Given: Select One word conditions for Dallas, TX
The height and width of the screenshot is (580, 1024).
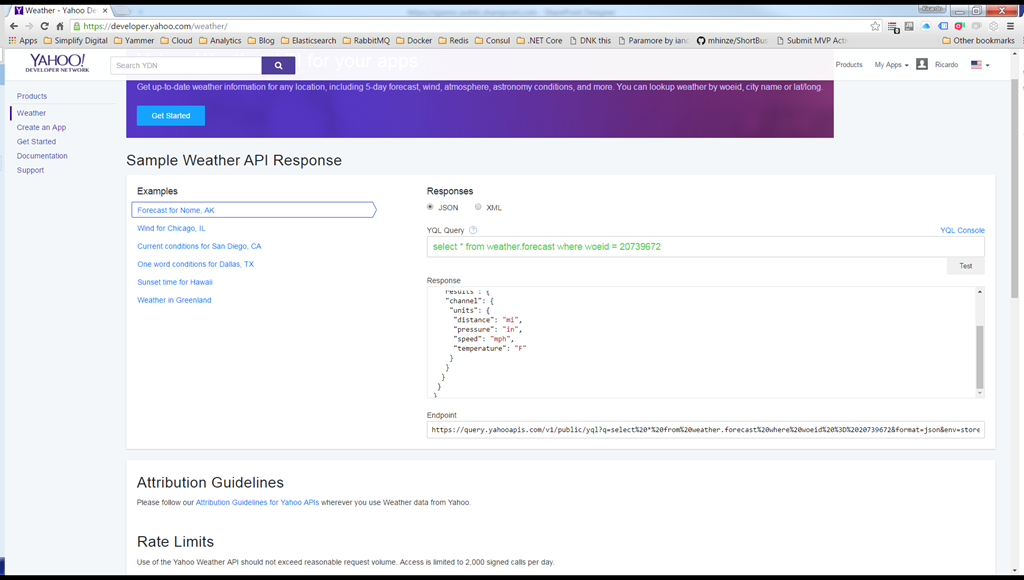Looking at the screenshot, I should click(x=195, y=264).
